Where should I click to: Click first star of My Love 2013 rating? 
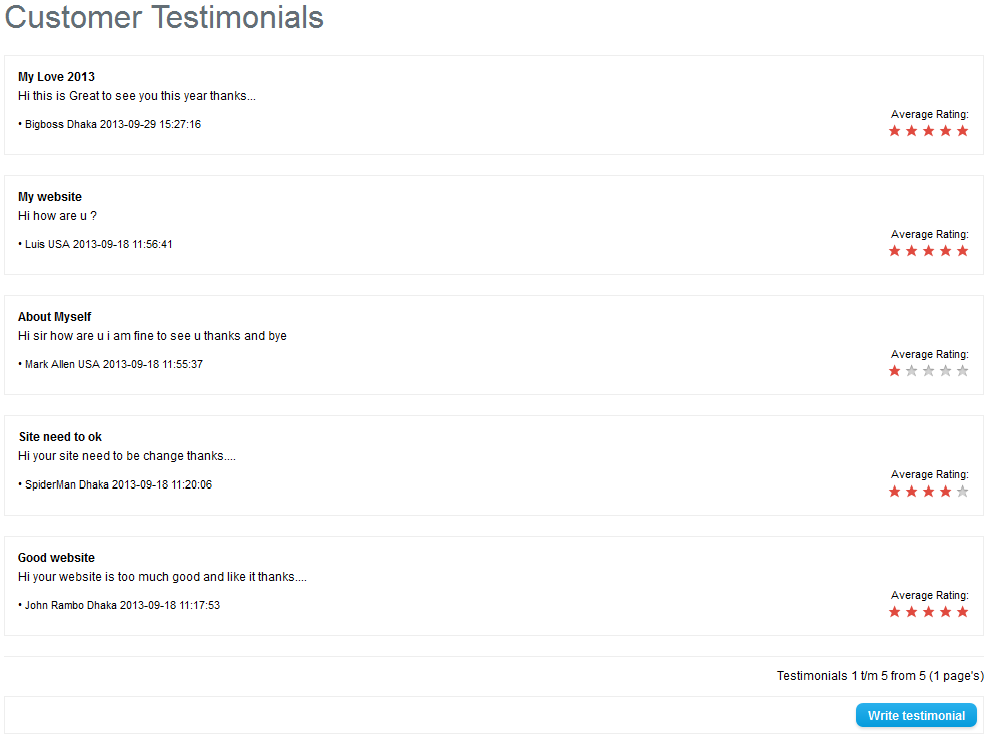[895, 131]
